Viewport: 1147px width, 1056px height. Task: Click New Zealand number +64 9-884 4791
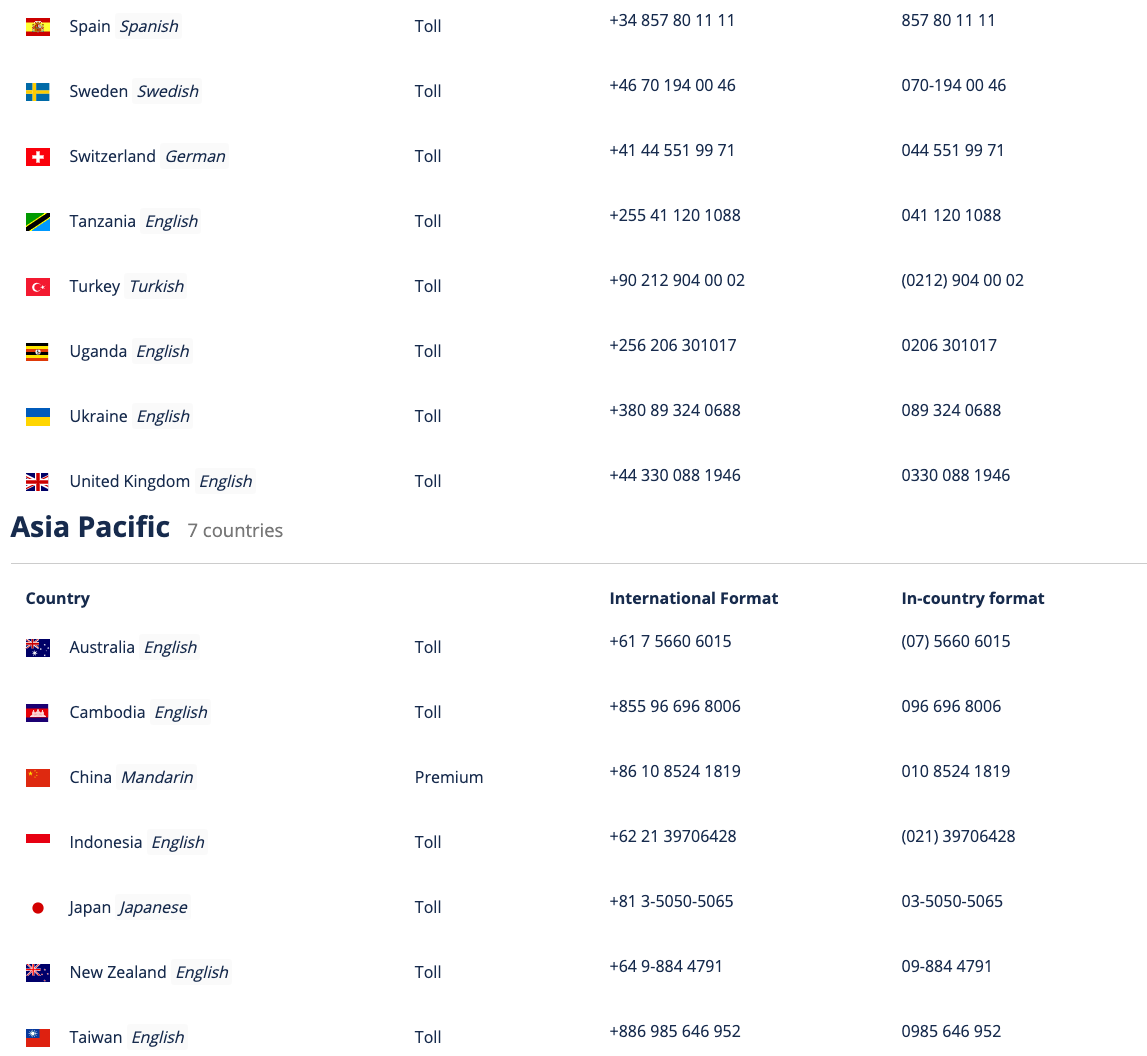666,967
